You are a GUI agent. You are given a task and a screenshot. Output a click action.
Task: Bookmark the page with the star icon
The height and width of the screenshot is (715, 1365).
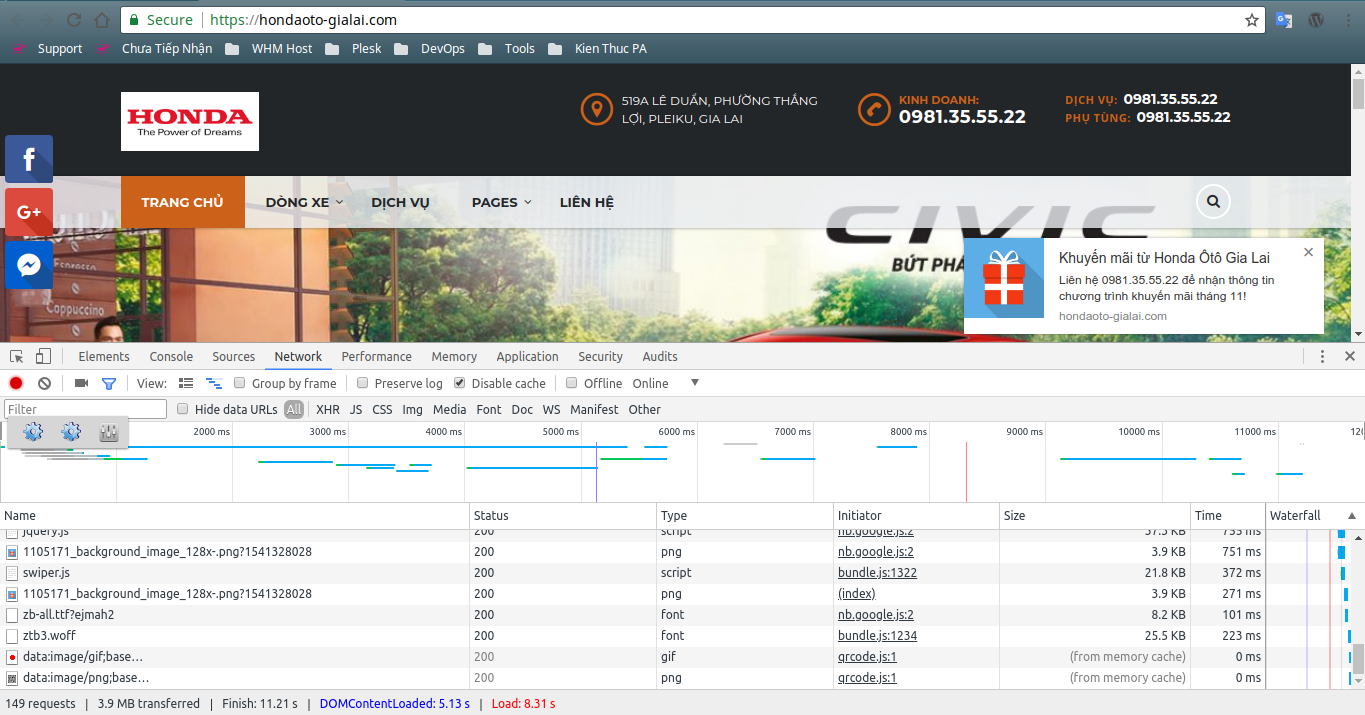coord(1252,20)
